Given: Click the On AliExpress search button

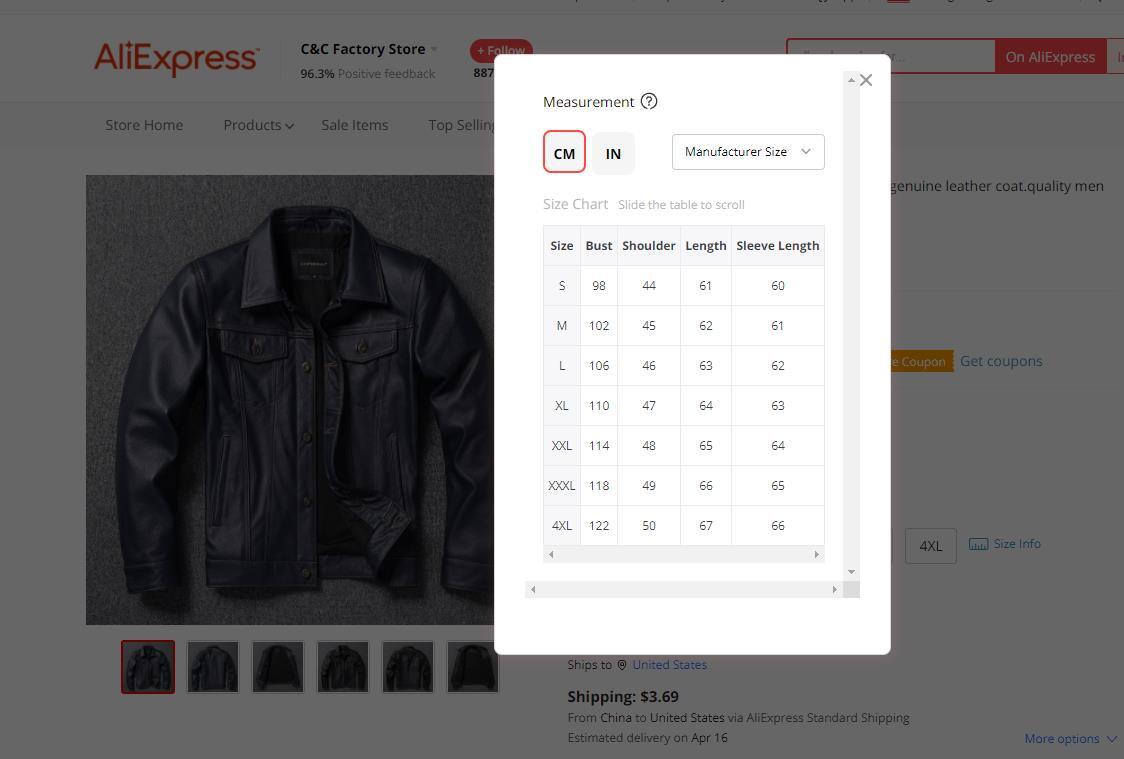Looking at the screenshot, I should 1049,57.
